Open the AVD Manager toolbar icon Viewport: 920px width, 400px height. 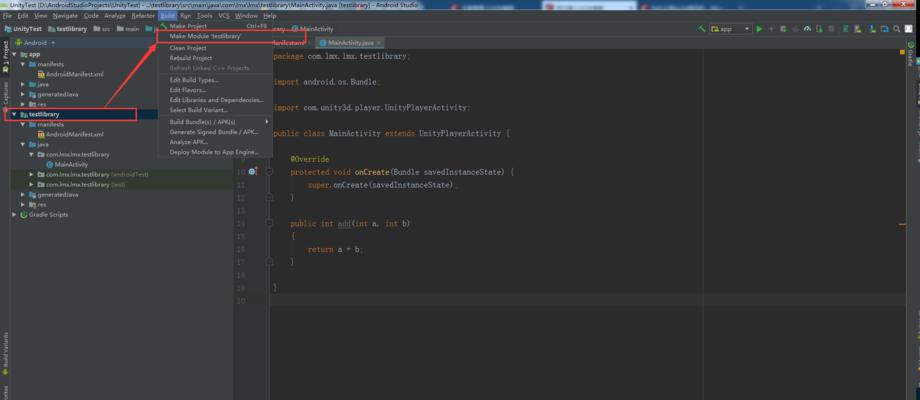click(x=858, y=29)
